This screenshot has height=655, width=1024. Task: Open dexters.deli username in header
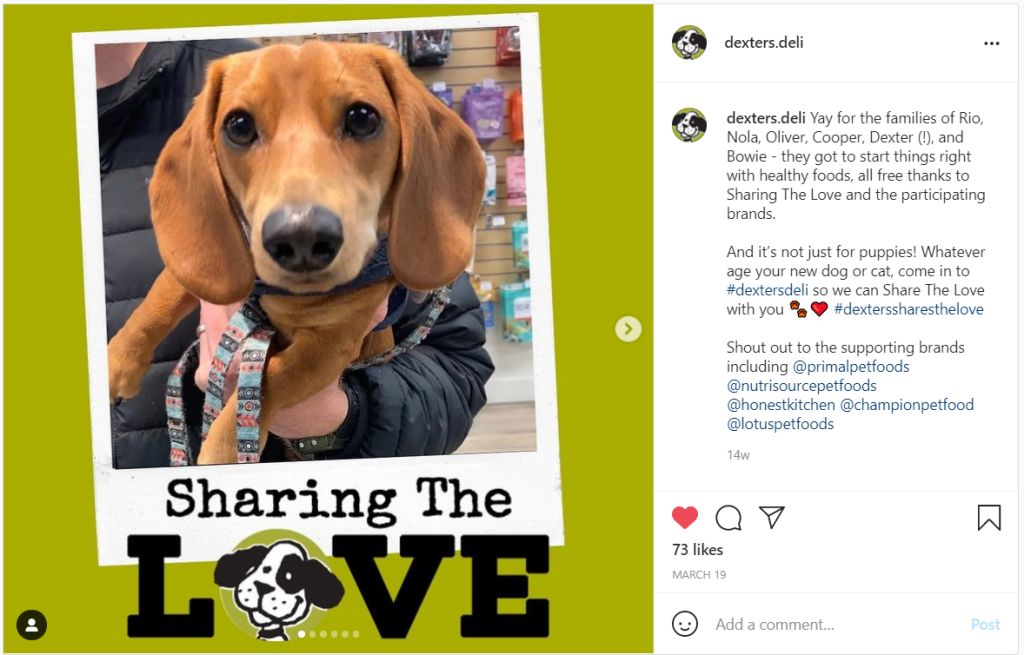click(x=763, y=42)
